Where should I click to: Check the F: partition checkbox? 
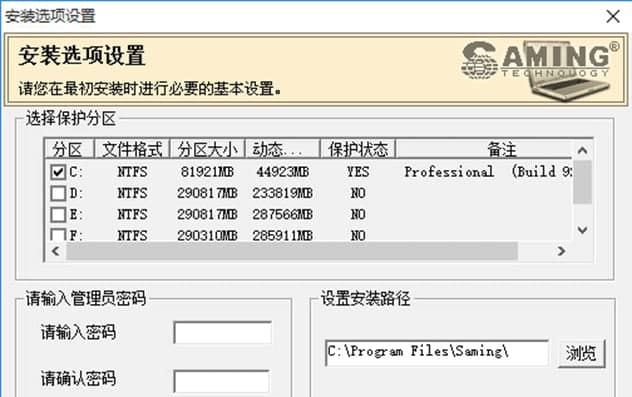click(58, 235)
